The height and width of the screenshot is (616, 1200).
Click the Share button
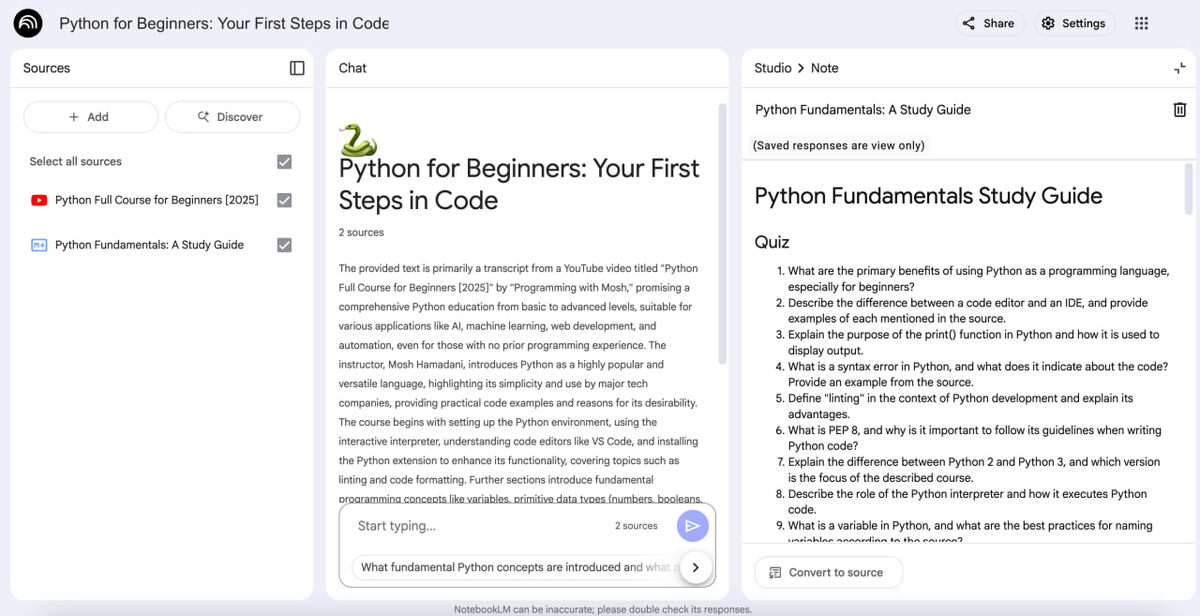987,23
